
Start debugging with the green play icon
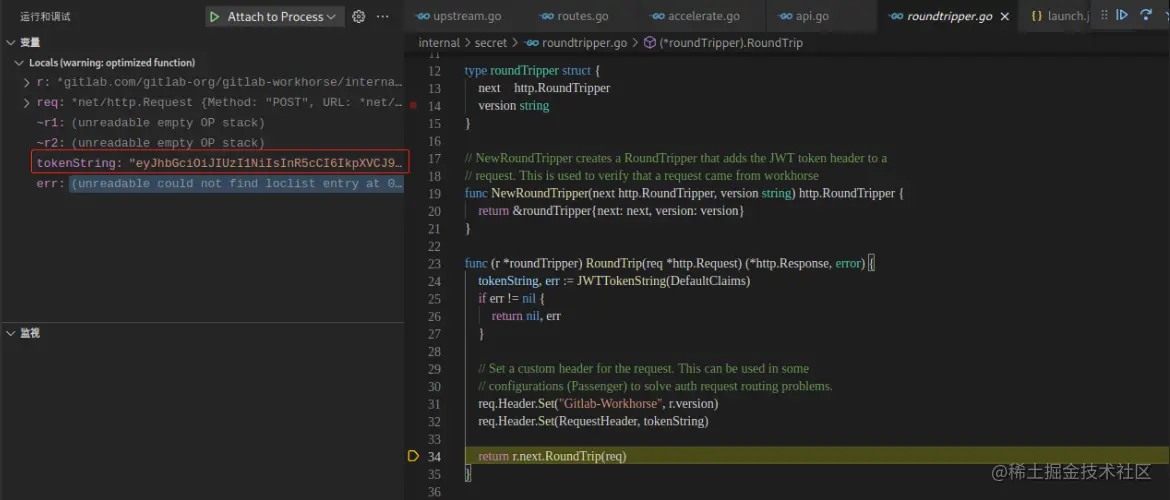214,16
